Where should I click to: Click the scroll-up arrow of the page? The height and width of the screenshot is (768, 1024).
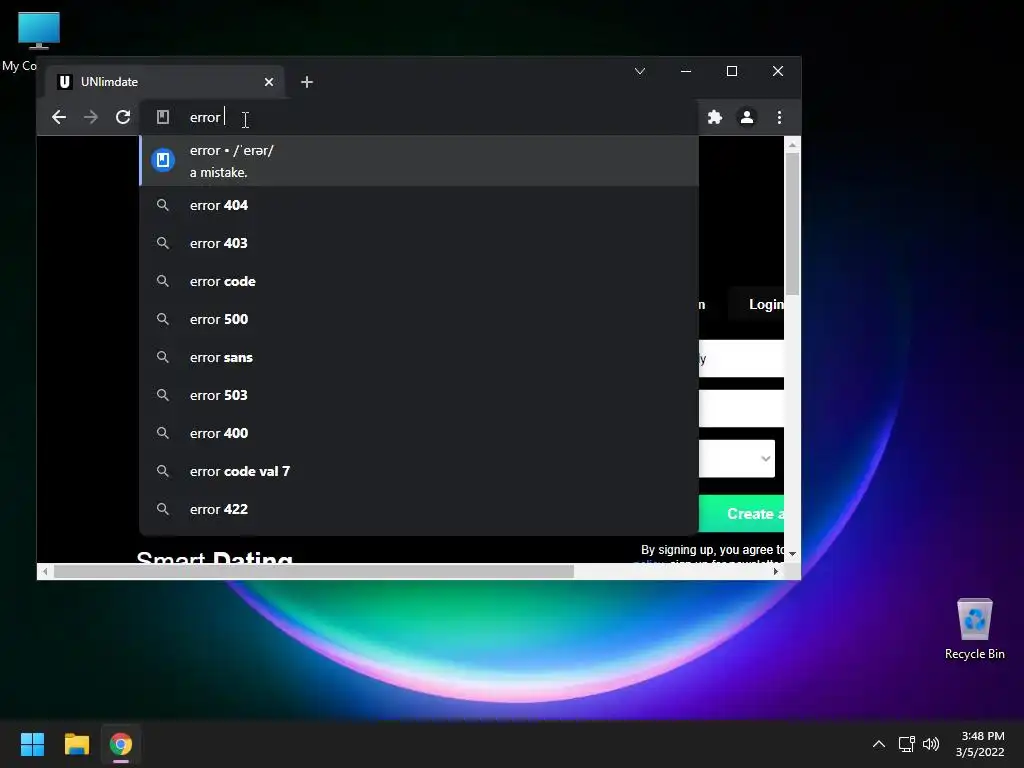pos(792,145)
